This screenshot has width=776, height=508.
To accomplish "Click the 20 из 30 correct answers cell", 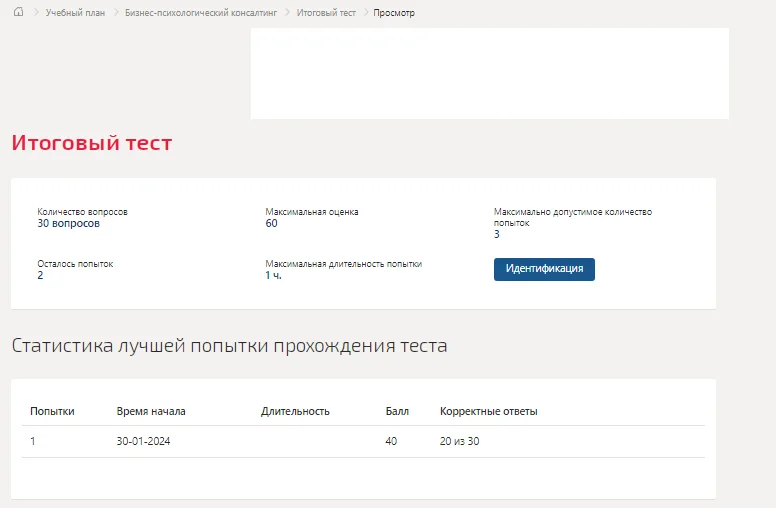I will coord(459,441).
